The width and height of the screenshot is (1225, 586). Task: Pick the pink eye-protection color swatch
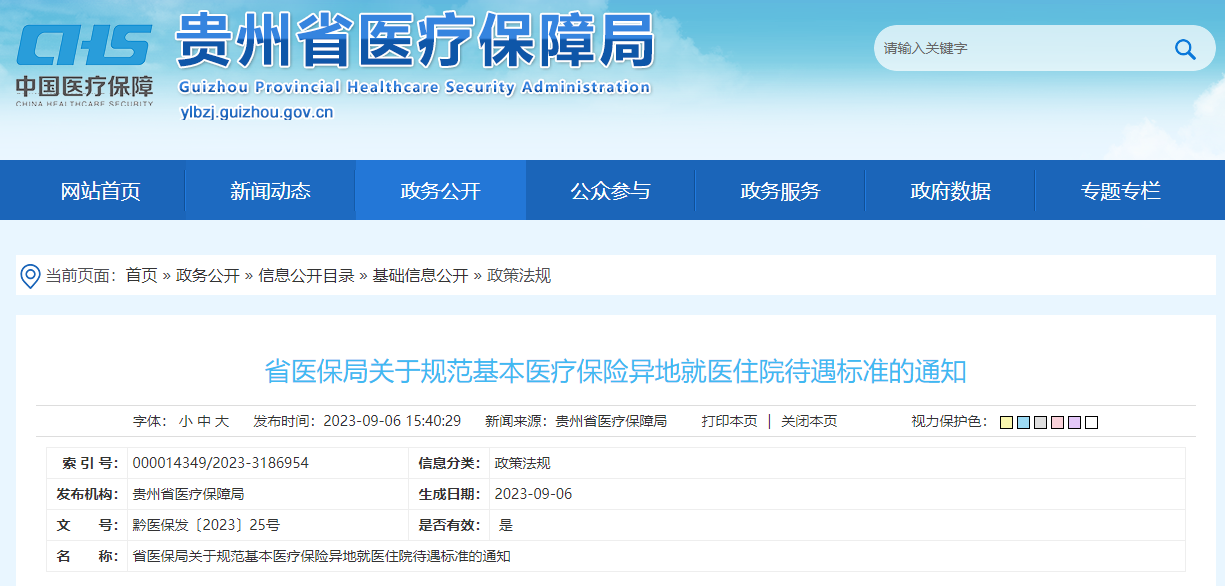(x=1057, y=423)
